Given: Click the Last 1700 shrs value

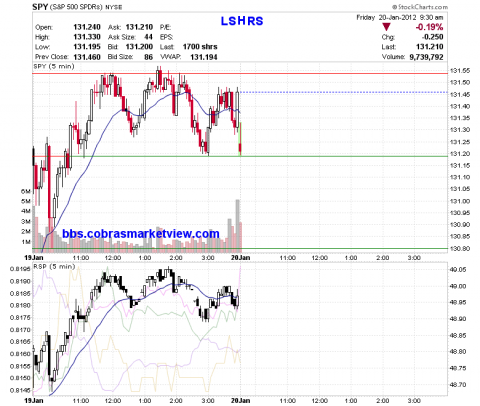Looking at the screenshot, I should 200,47.
